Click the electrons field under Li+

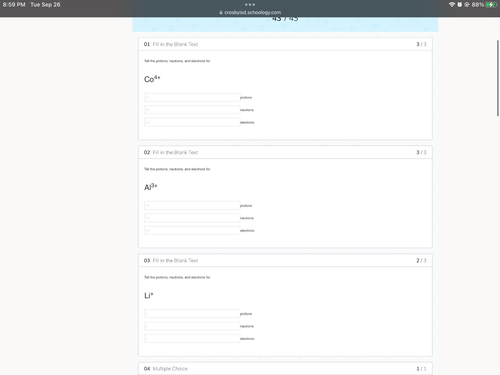[192, 339]
